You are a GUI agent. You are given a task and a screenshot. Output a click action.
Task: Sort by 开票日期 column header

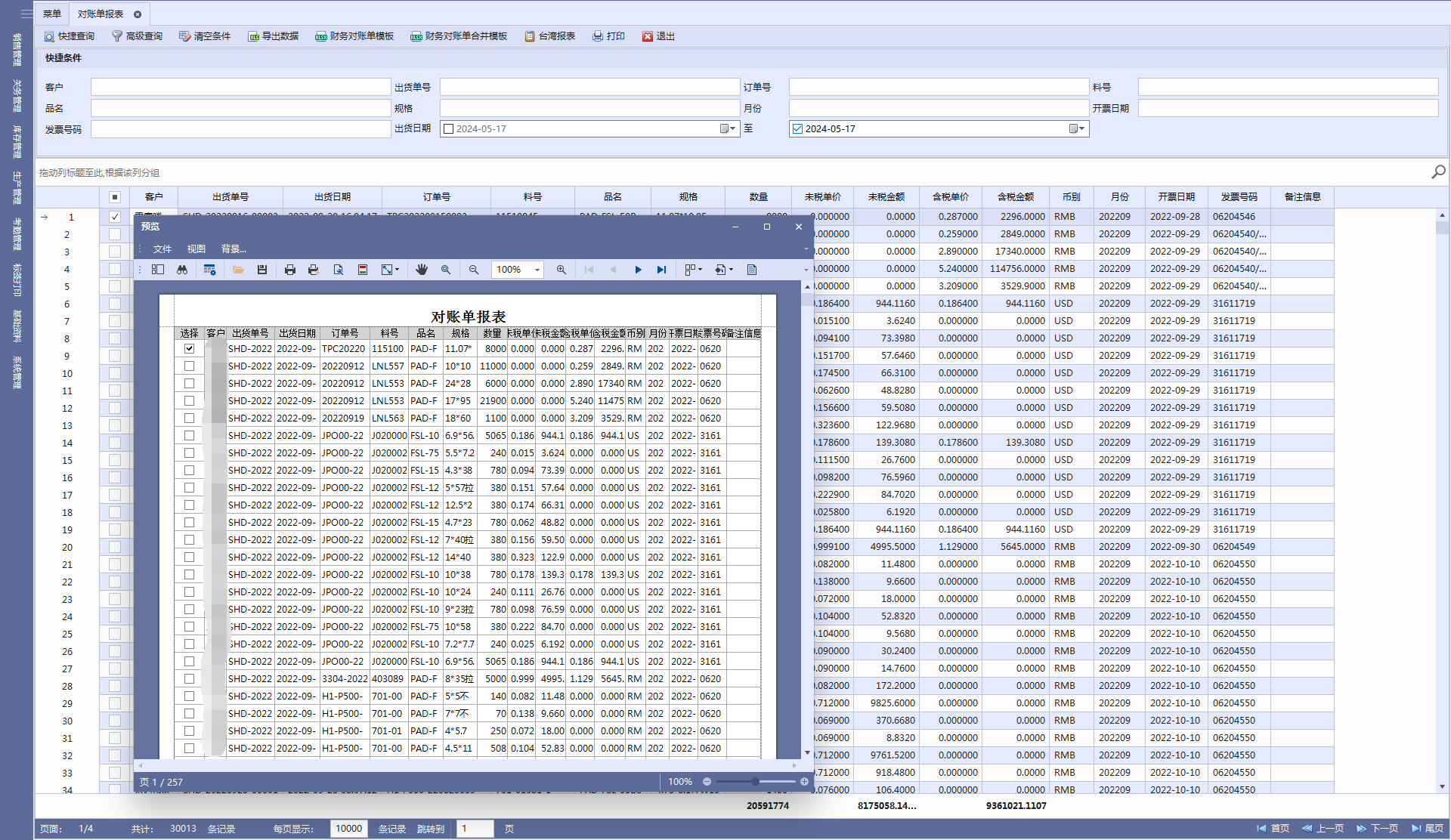[x=1176, y=197]
